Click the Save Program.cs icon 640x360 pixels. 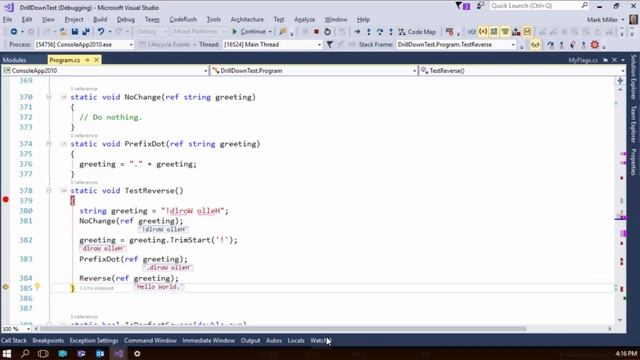(x=75, y=31)
